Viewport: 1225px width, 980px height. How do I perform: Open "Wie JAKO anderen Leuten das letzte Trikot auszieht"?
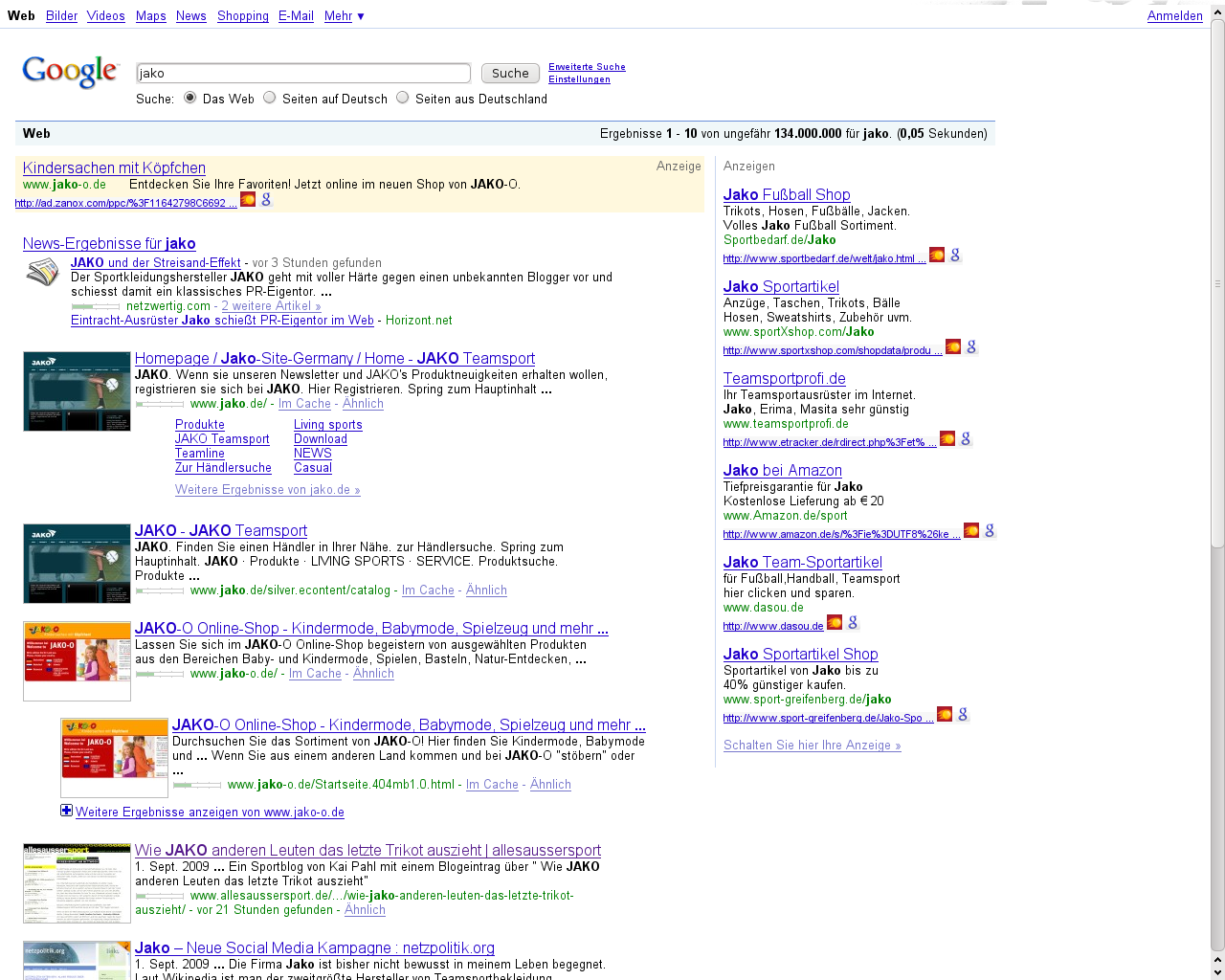tap(367, 850)
